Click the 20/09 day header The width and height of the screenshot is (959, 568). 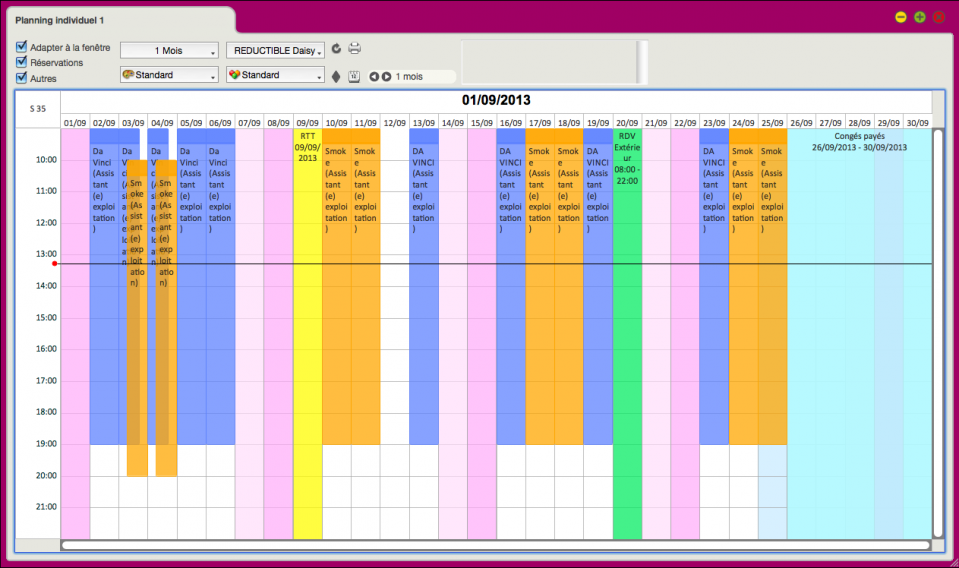627,123
